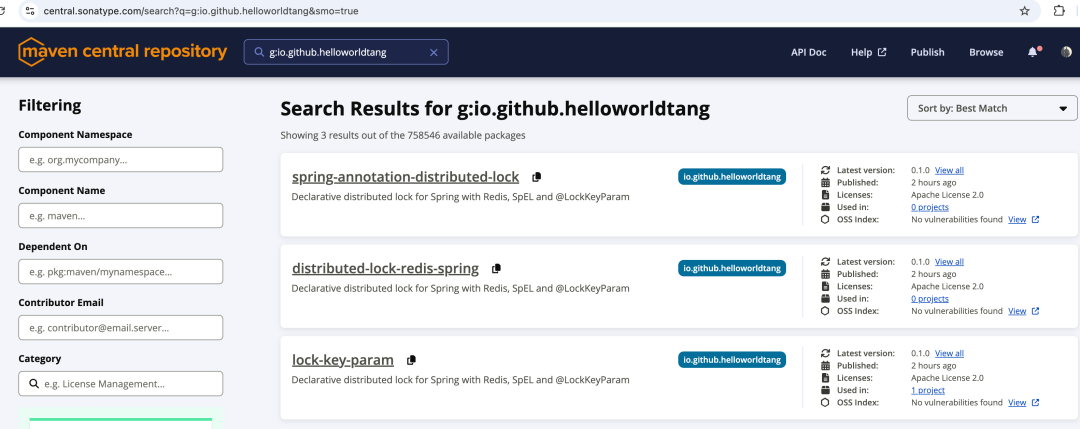The width and height of the screenshot is (1080, 429).
Task: View OSS Index for spring-annotation-distributed-lock
Action: (x=1017, y=220)
